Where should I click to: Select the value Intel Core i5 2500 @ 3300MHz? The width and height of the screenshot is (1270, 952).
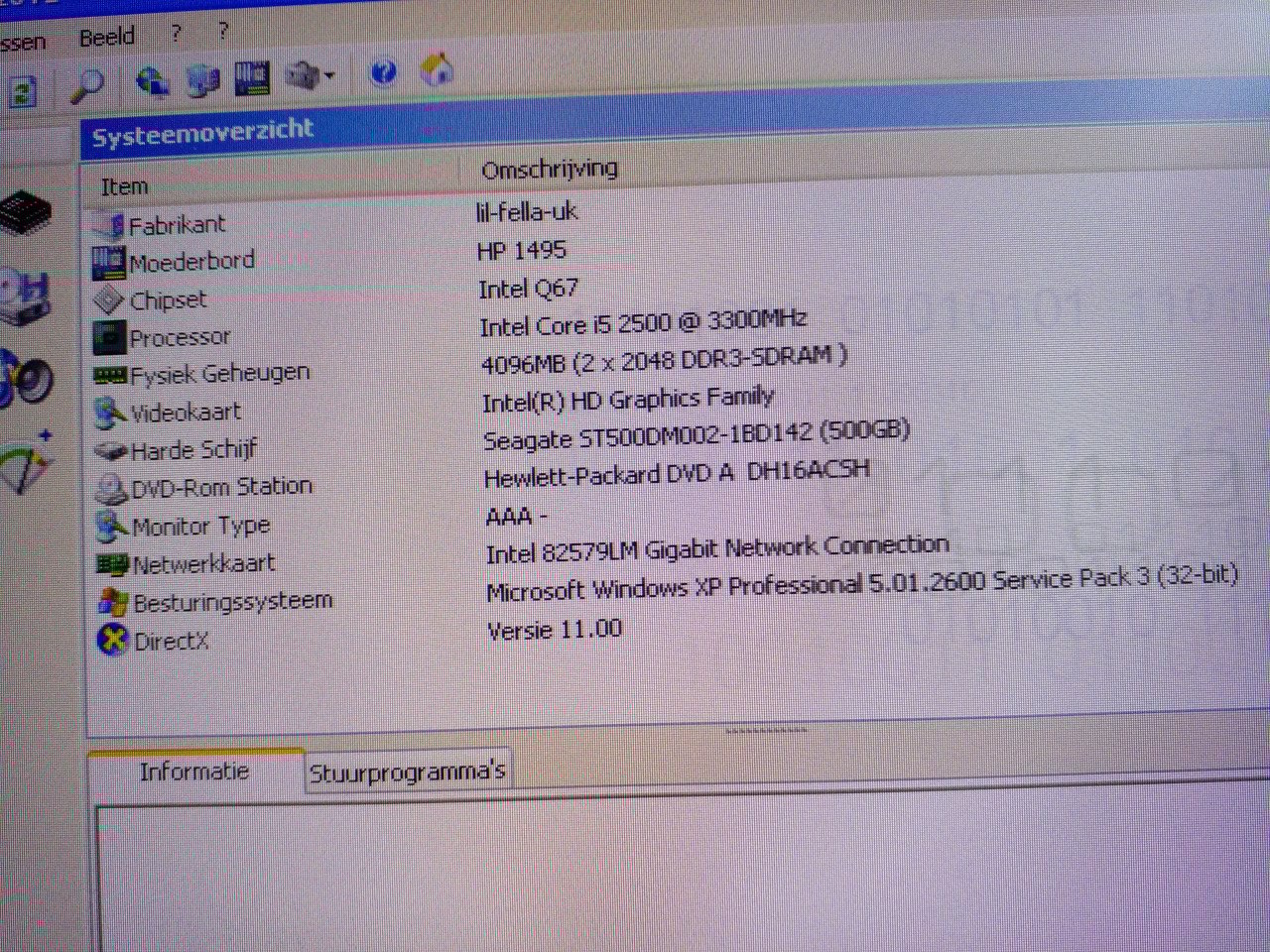(x=643, y=323)
